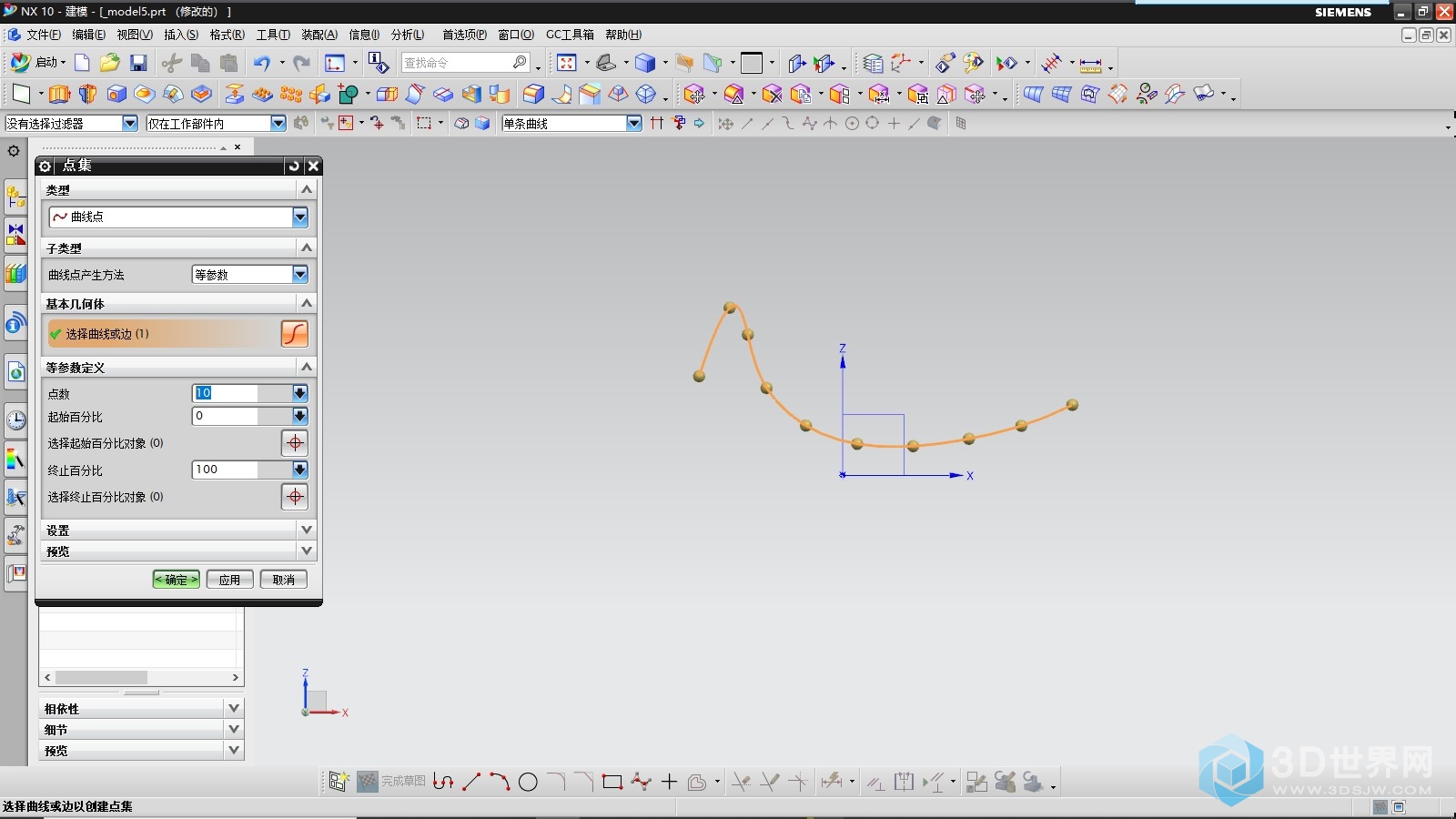The image size is (1456, 819).
Task: Click the Cut scissors icon
Action: (171, 63)
